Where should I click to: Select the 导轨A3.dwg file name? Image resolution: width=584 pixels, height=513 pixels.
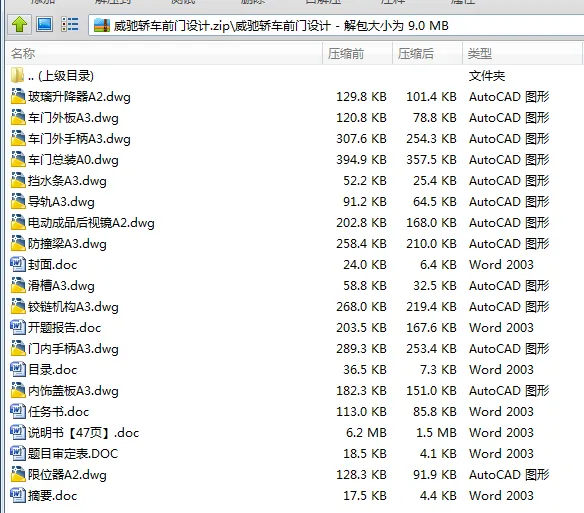[x=61, y=202]
